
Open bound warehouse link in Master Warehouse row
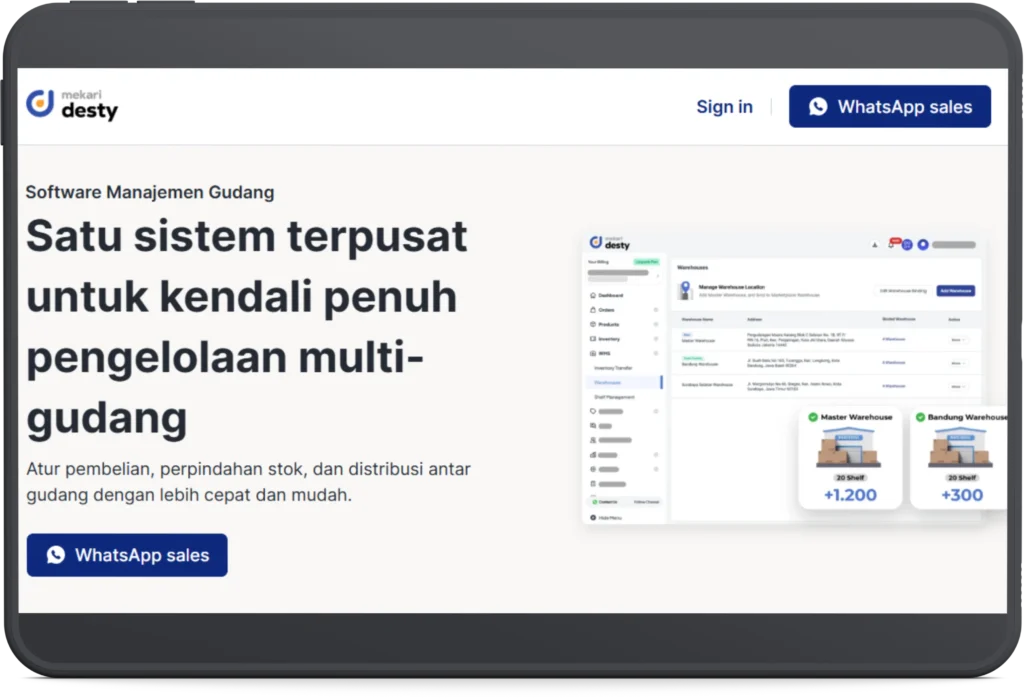click(893, 339)
